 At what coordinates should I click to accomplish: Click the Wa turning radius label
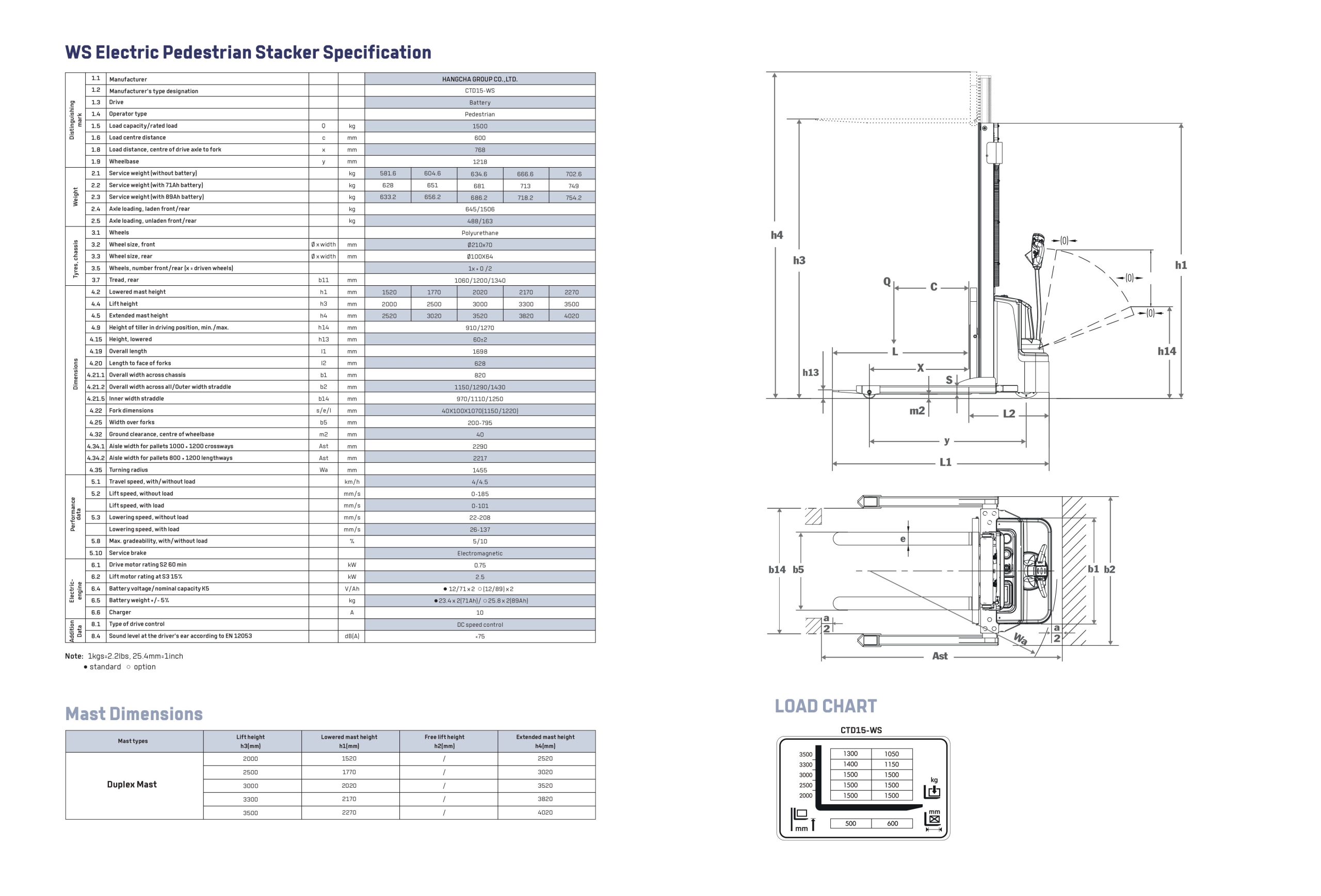tap(1020, 639)
